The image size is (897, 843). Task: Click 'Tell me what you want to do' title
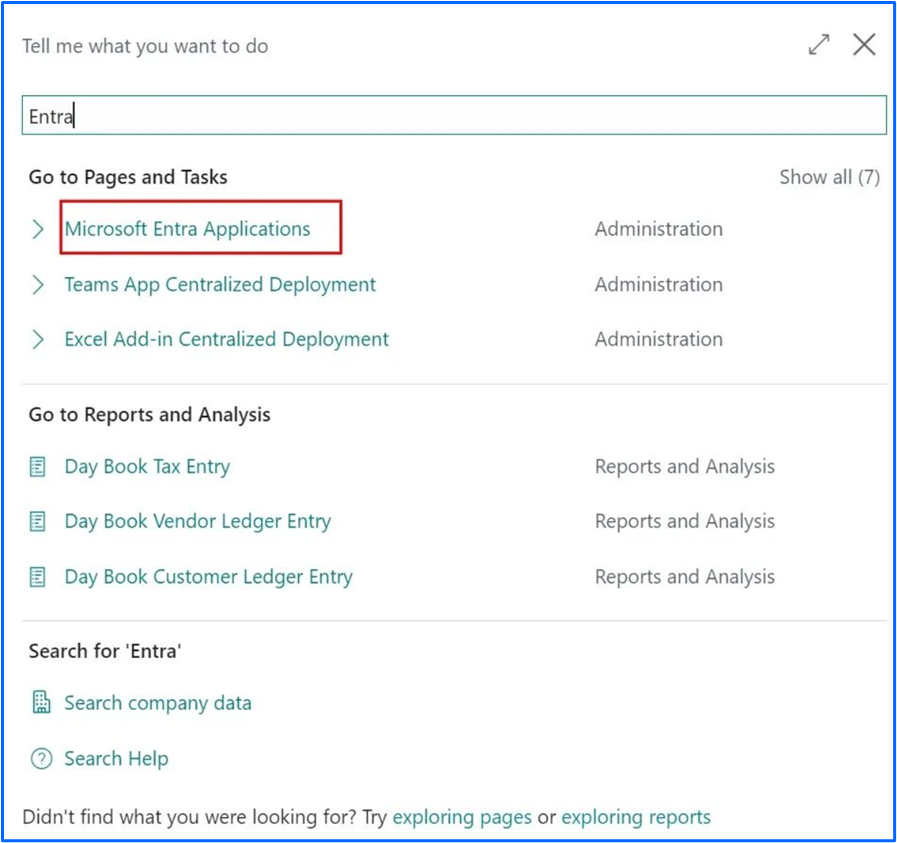tap(145, 46)
